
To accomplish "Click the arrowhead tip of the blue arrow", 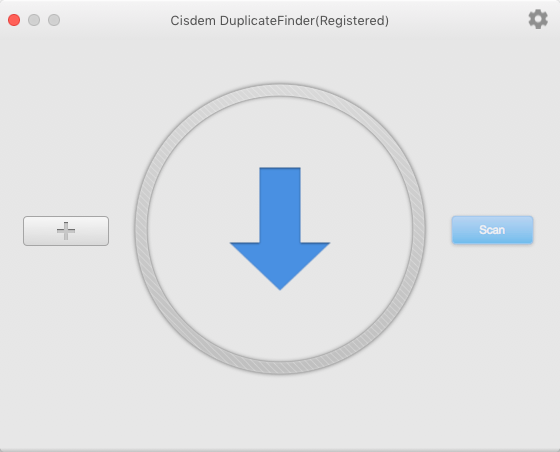I will coord(280,282).
